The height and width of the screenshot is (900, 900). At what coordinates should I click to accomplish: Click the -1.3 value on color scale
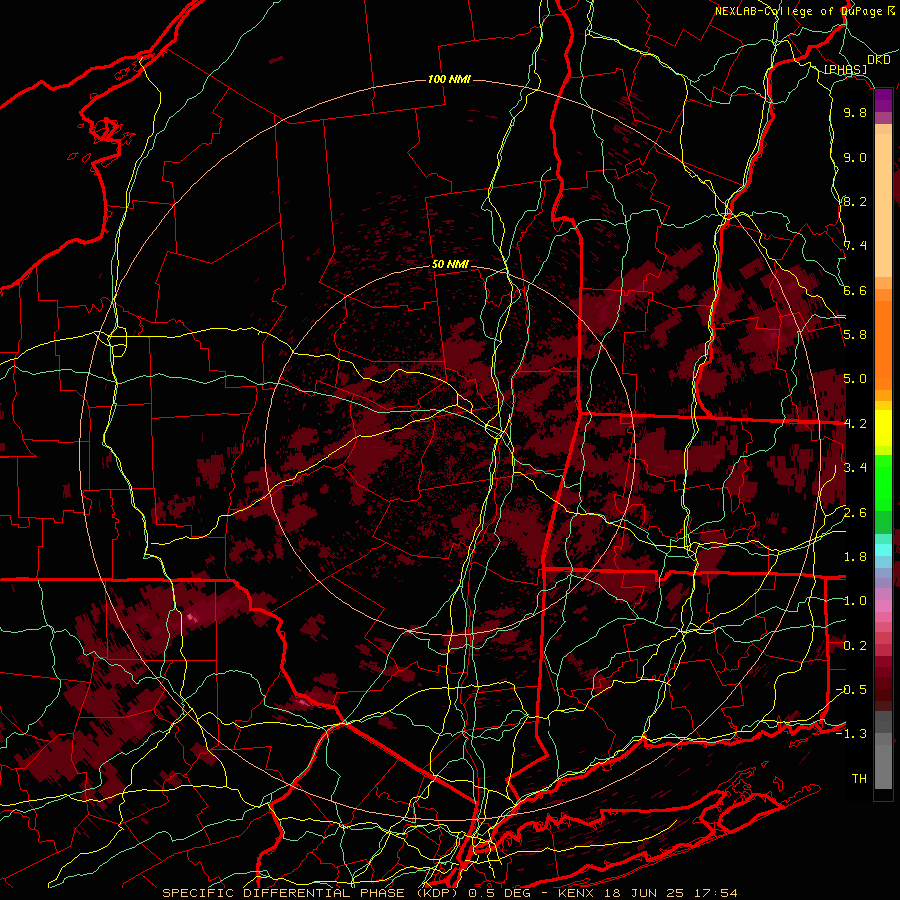(x=851, y=734)
